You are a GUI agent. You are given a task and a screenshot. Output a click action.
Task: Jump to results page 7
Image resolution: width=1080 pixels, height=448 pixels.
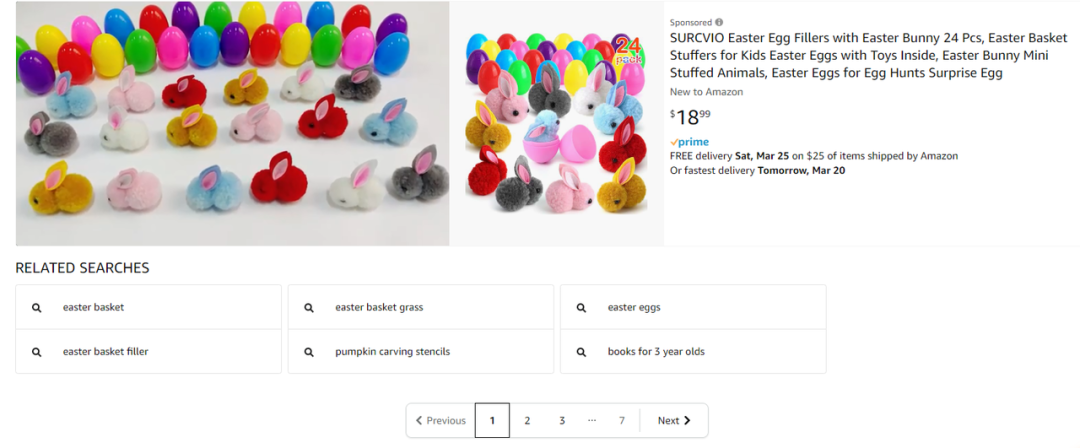(622, 421)
